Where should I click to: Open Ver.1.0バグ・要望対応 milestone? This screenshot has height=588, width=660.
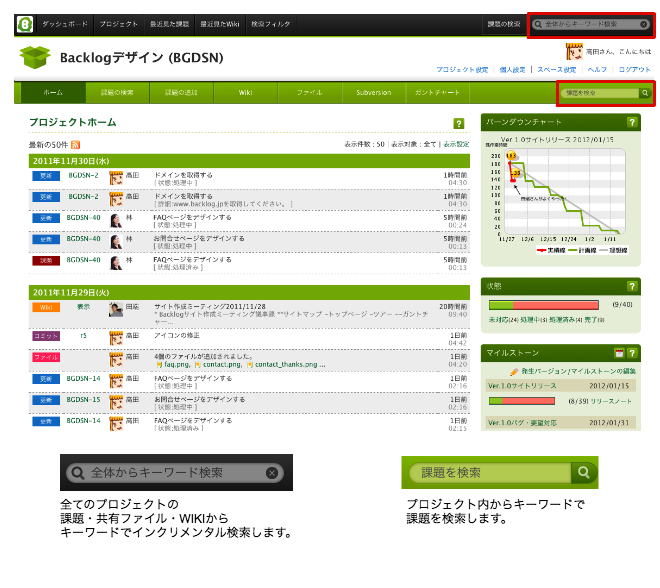tap(522, 423)
